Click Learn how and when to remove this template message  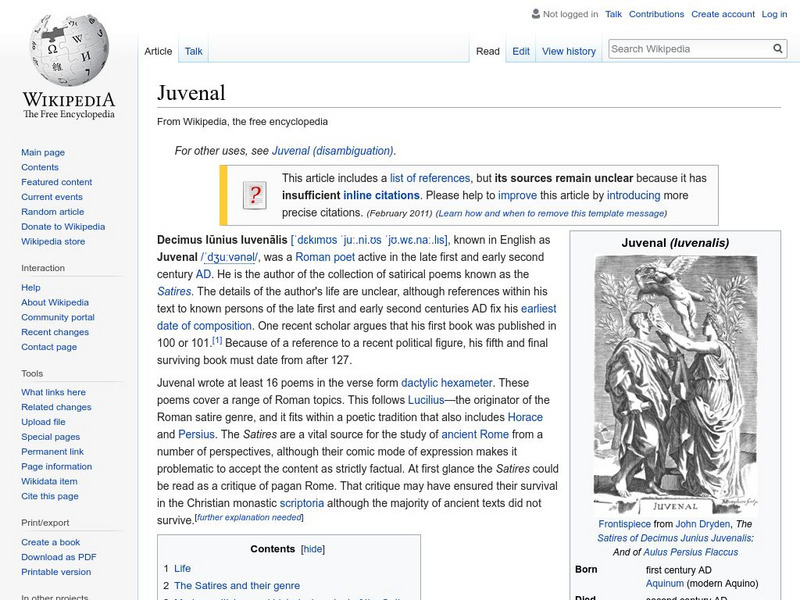click(x=551, y=213)
